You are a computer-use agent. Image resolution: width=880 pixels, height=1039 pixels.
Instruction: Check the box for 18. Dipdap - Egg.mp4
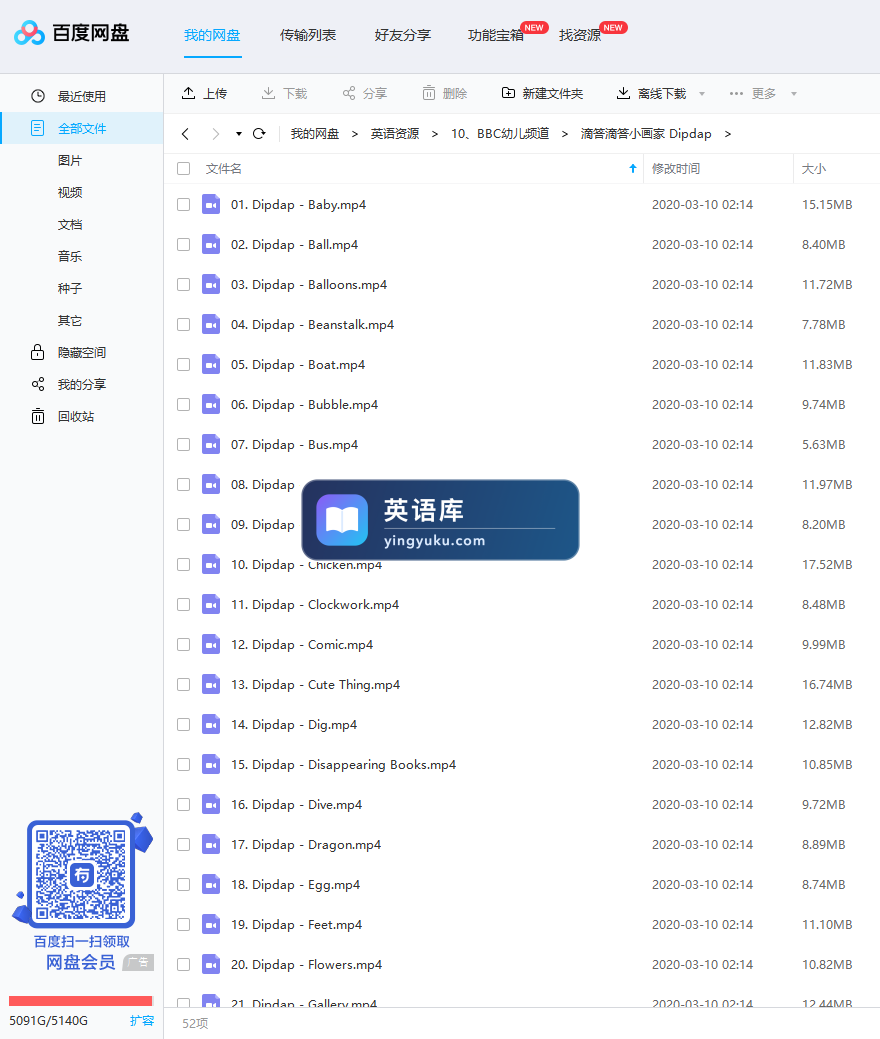coord(184,884)
